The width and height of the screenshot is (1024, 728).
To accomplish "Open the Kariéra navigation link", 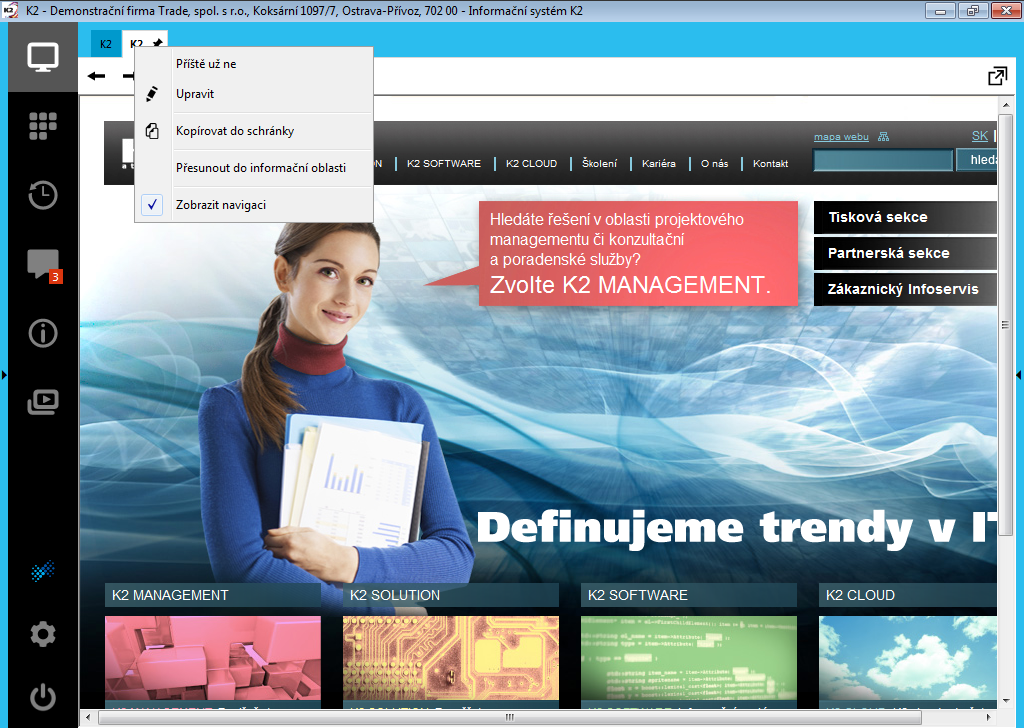I will point(659,163).
